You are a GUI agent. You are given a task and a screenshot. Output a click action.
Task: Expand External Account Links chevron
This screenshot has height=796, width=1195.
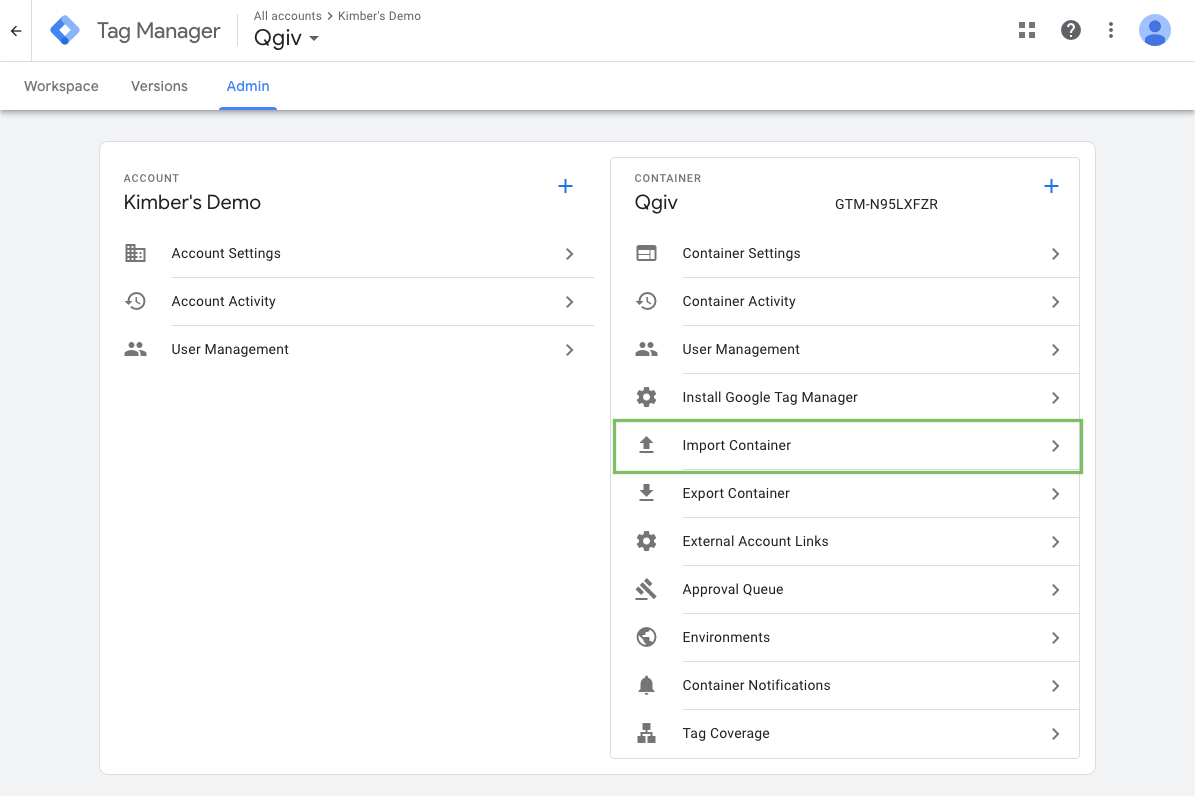pos(1056,542)
